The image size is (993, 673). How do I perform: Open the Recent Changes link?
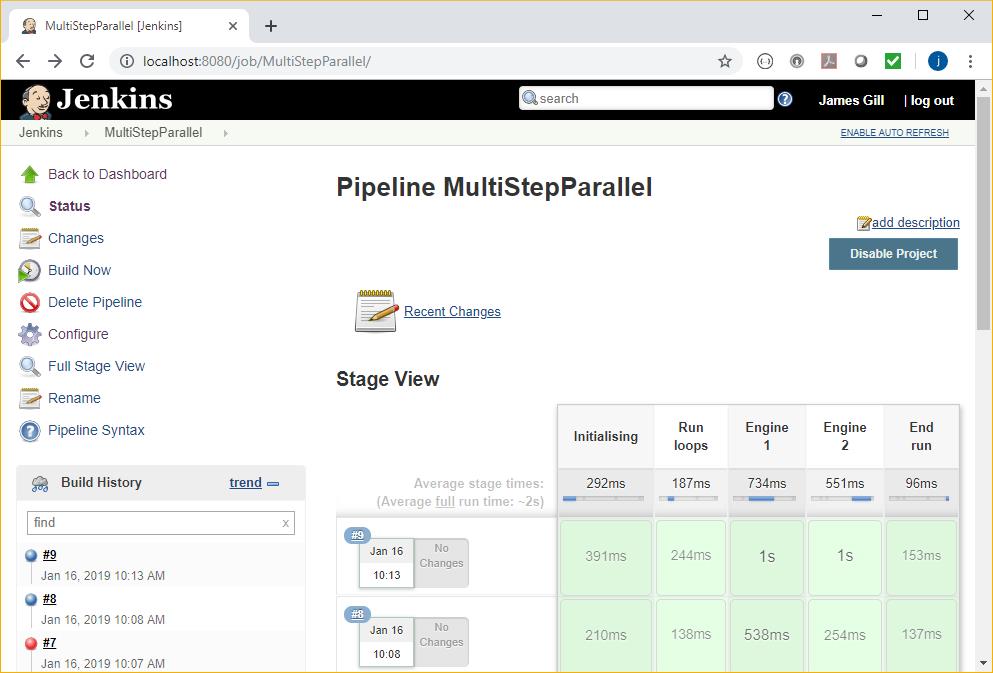pos(452,311)
